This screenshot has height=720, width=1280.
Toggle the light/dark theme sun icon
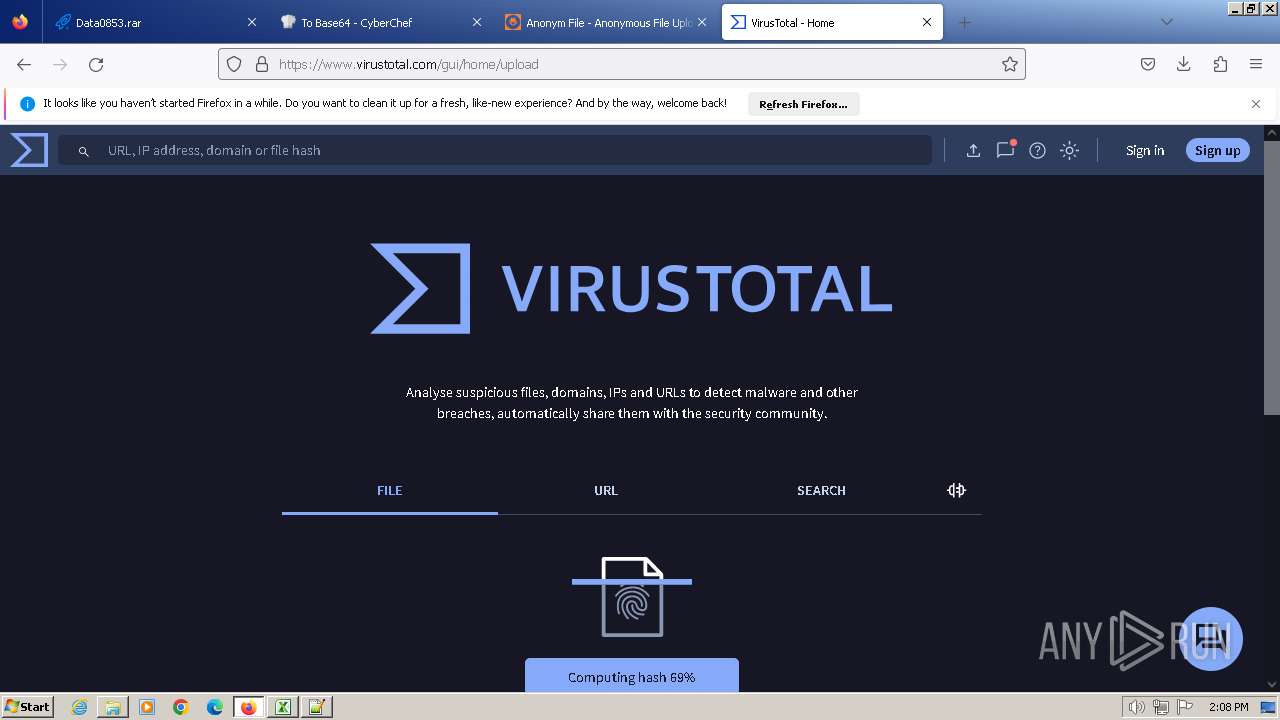pyautogui.click(x=1070, y=151)
